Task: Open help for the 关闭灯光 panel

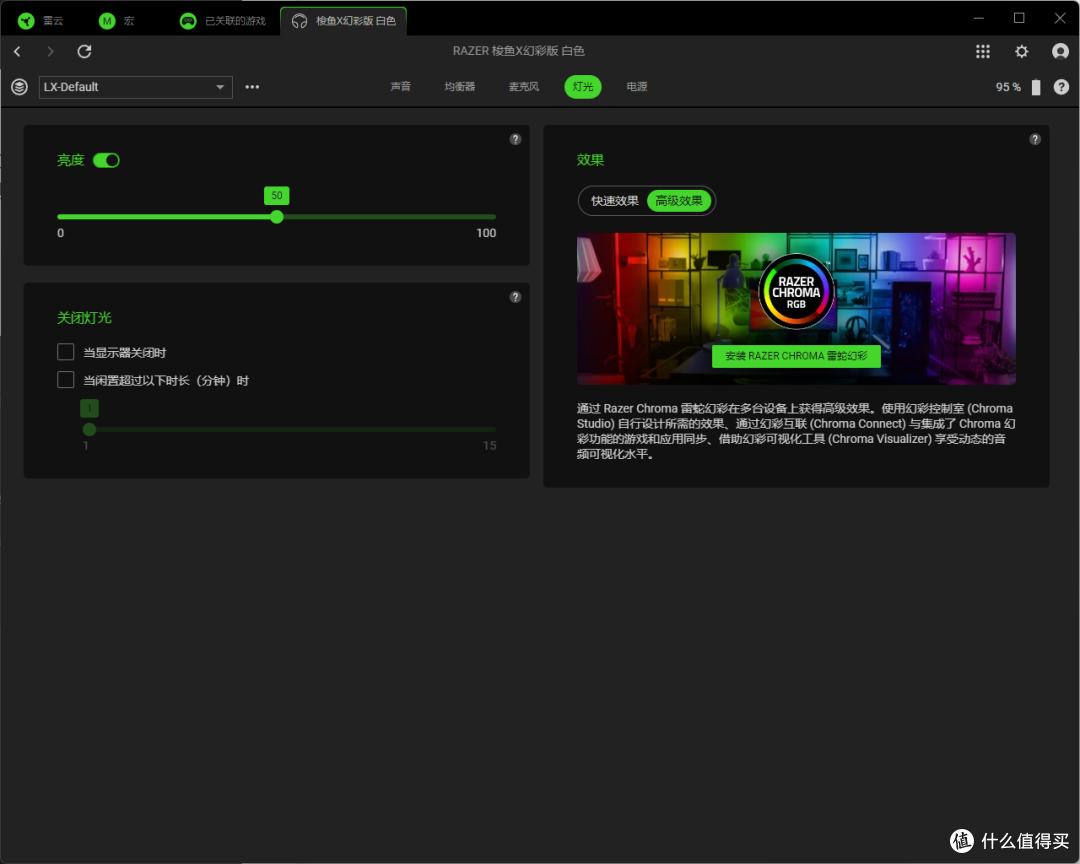Action: pyautogui.click(x=515, y=297)
